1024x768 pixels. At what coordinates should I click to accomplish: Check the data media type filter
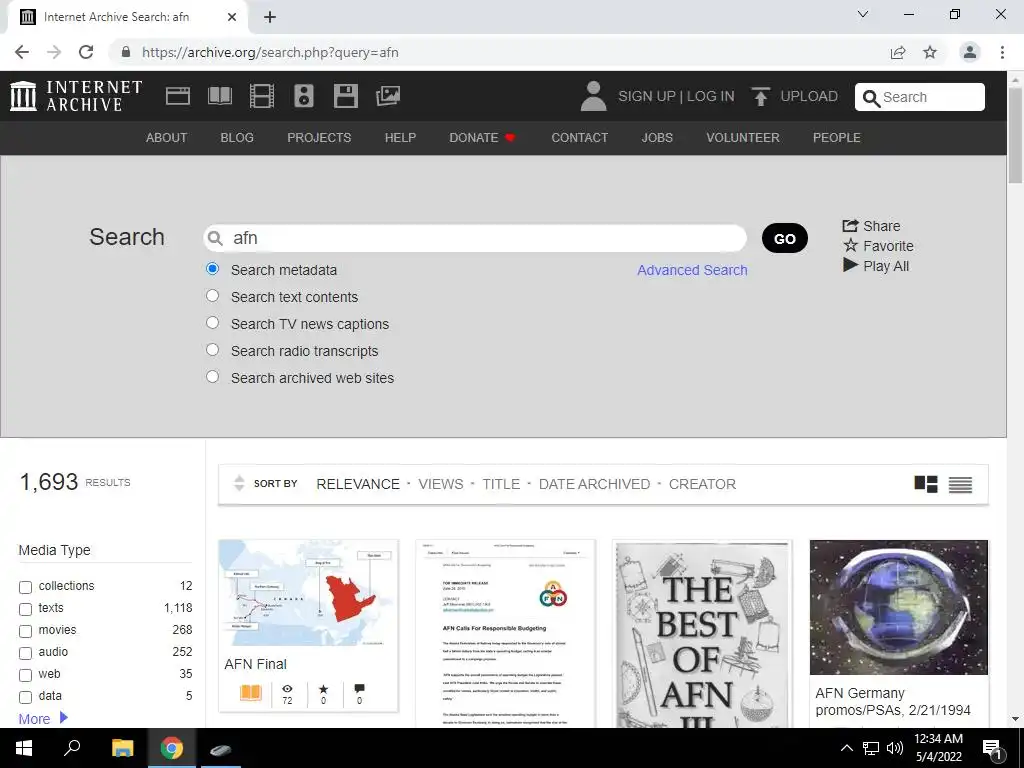(25, 697)
